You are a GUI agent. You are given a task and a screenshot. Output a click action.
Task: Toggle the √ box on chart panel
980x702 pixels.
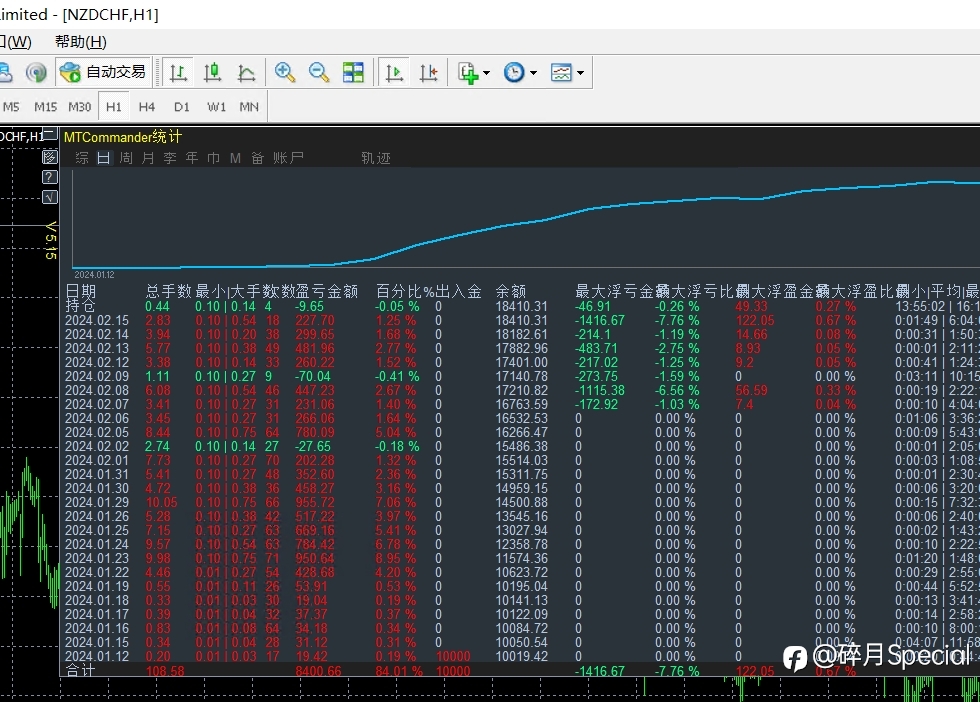(x=49, y=198)
